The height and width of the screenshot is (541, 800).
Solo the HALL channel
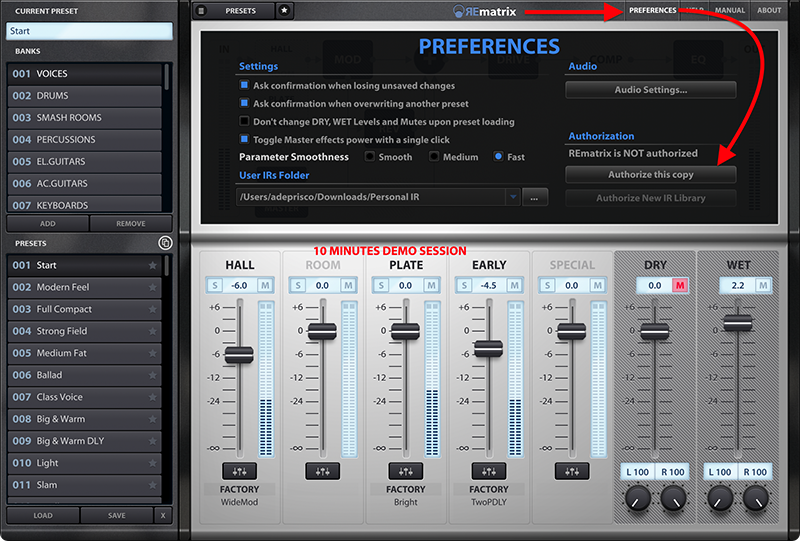(215, 285)
